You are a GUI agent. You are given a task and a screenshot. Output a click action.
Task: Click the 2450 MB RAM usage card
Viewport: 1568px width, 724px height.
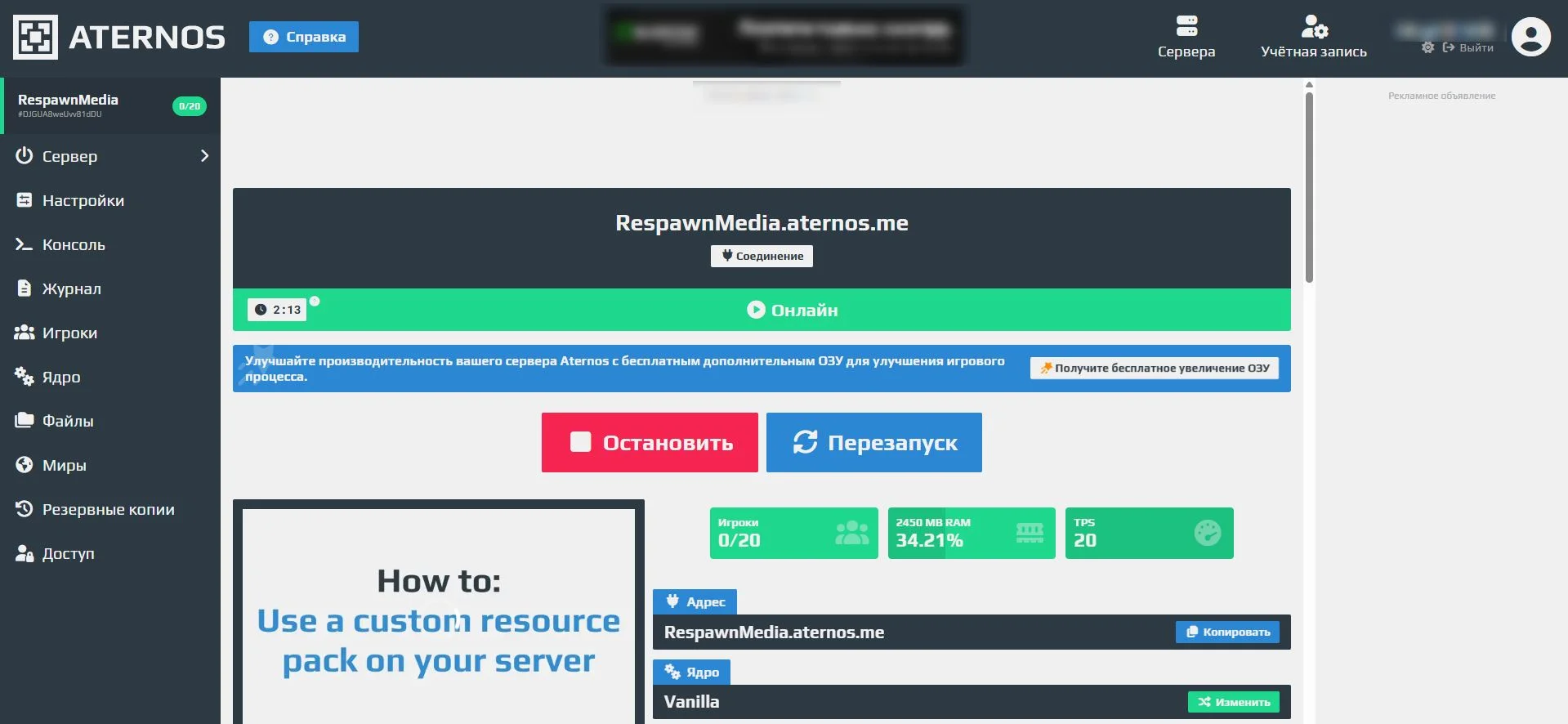click(x=972, y=533)
